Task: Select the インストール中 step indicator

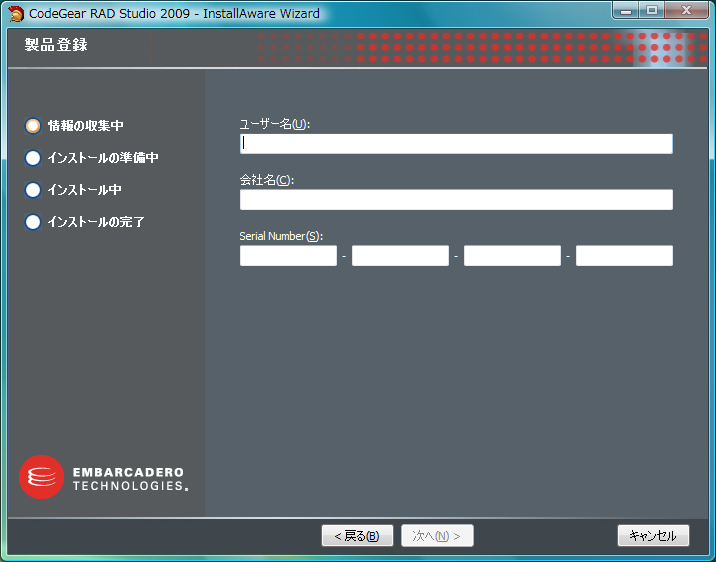Action: pyautogui.click(x=33, y=190)
